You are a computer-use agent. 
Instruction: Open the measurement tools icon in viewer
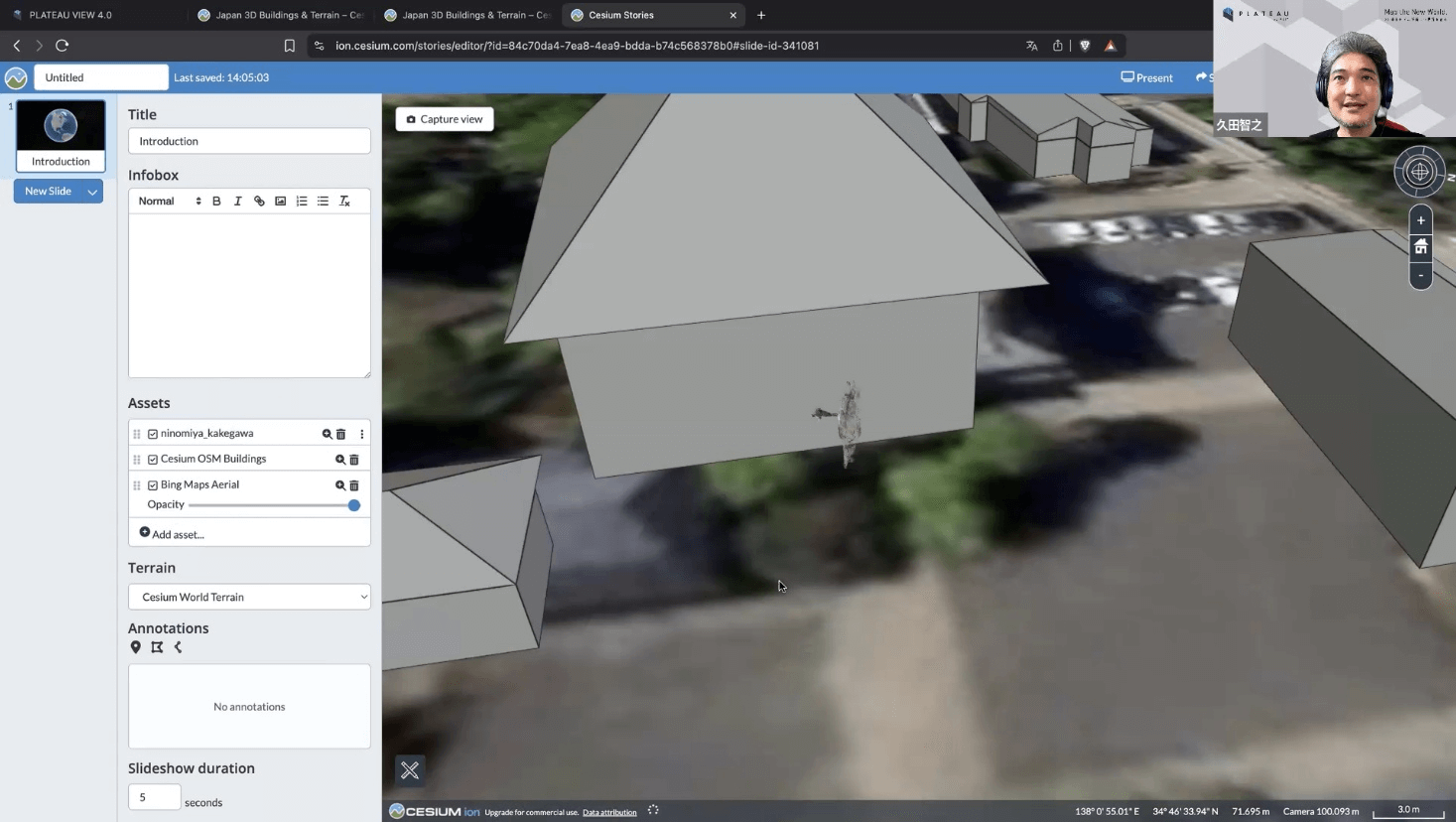pos(410,770)
